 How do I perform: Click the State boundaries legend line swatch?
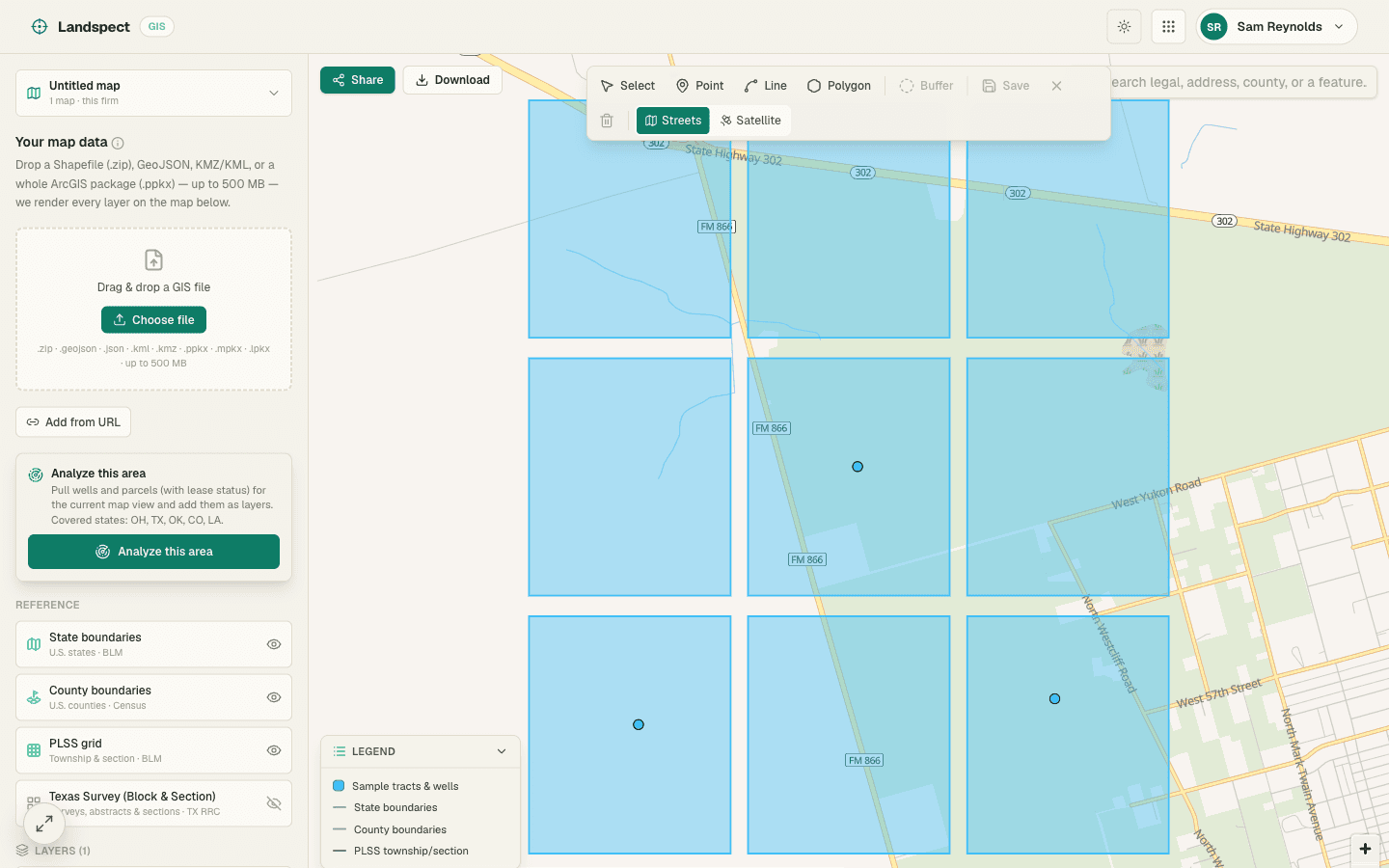(340, 807)
